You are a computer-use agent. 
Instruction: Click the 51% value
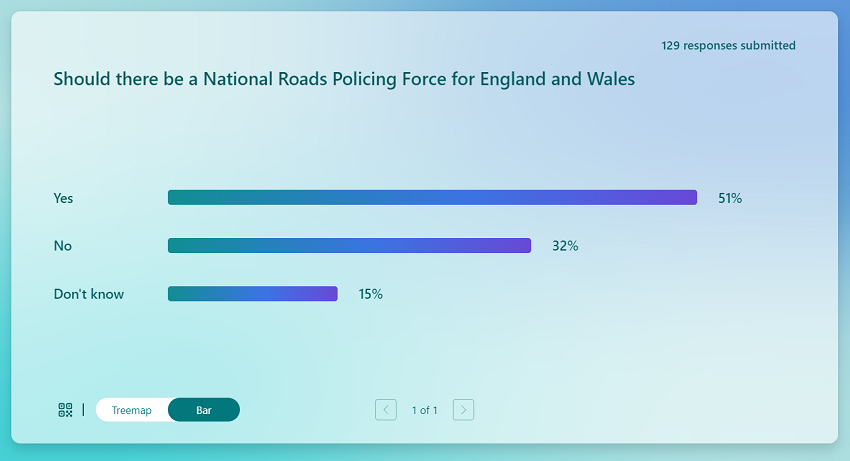coord(730,198)
